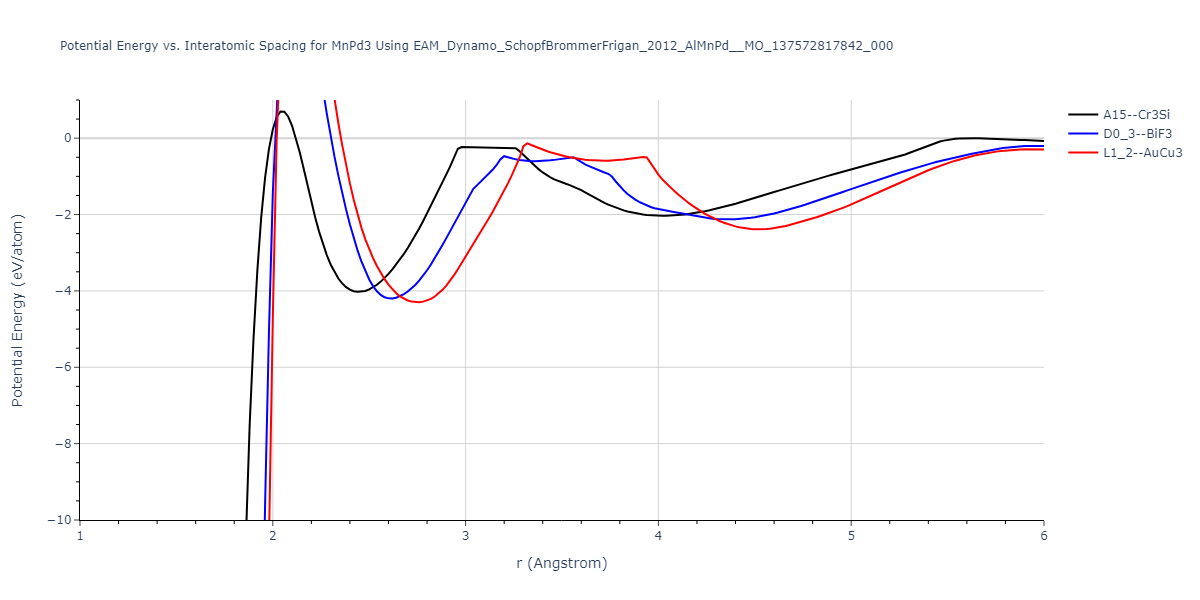Toggle the A15--Cr3Si legend entry
The image size is (1200, 600).
(1136, 115)
